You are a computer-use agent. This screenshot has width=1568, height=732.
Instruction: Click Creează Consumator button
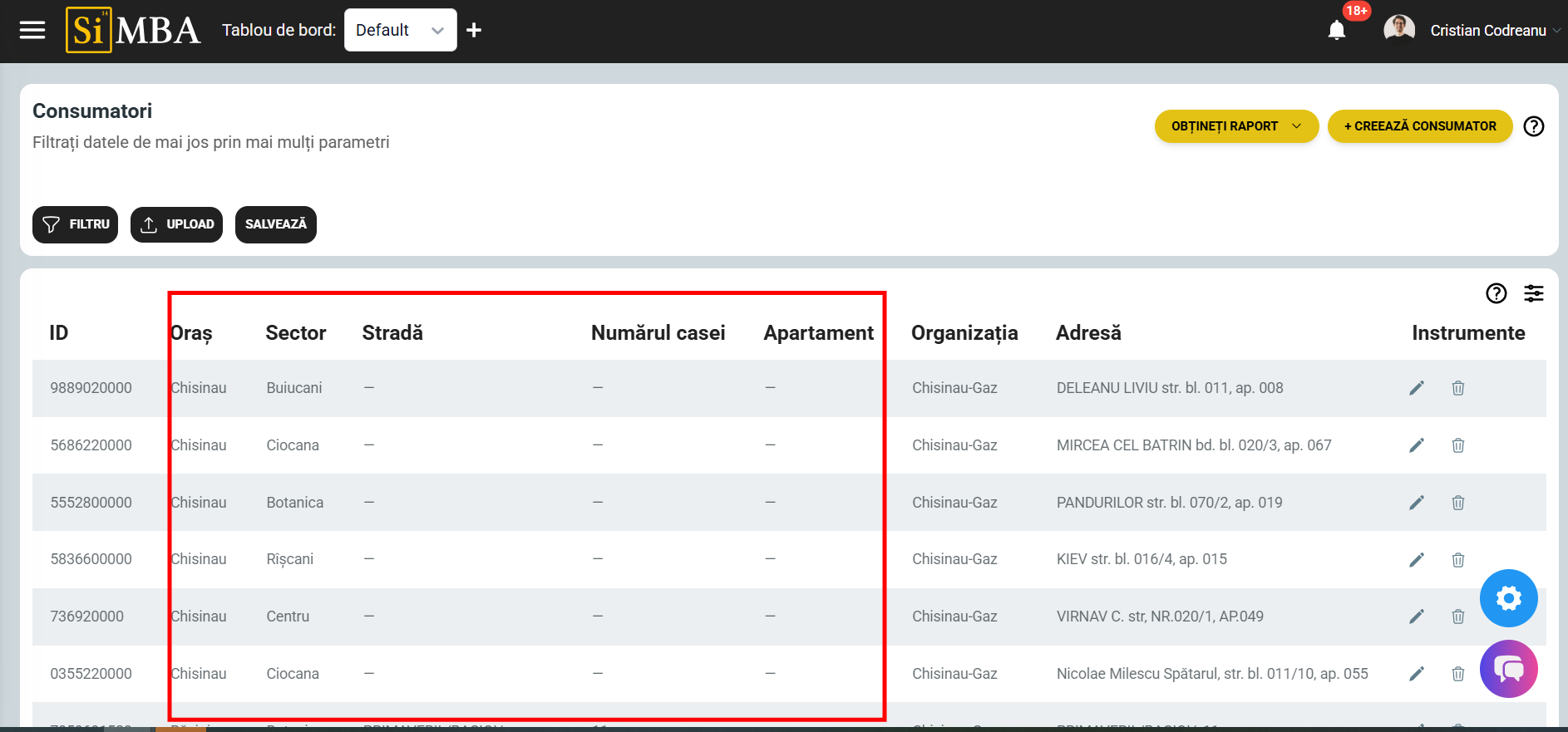coord(1419,126)
